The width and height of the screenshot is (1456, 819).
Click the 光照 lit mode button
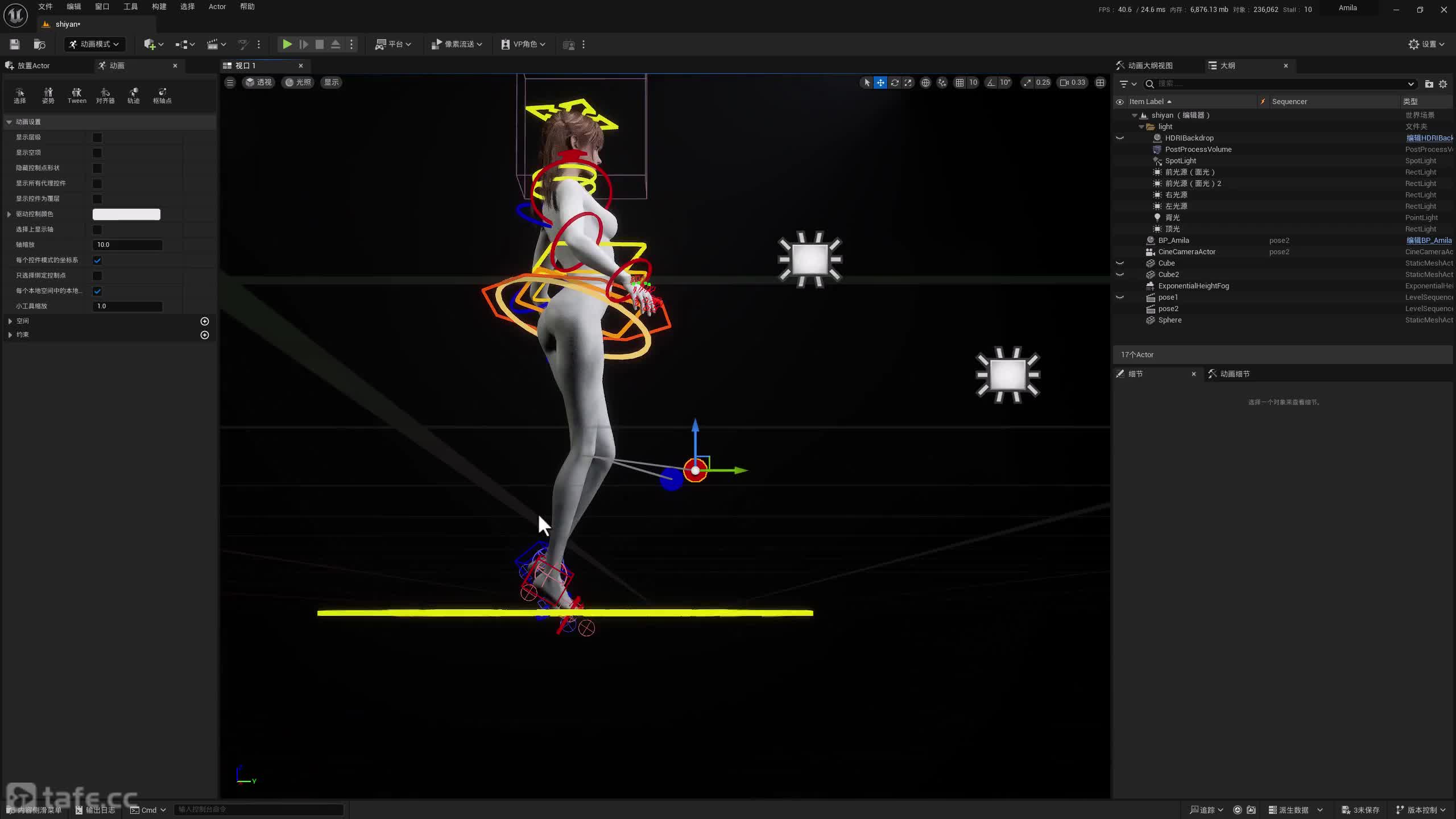coord(298,82)
